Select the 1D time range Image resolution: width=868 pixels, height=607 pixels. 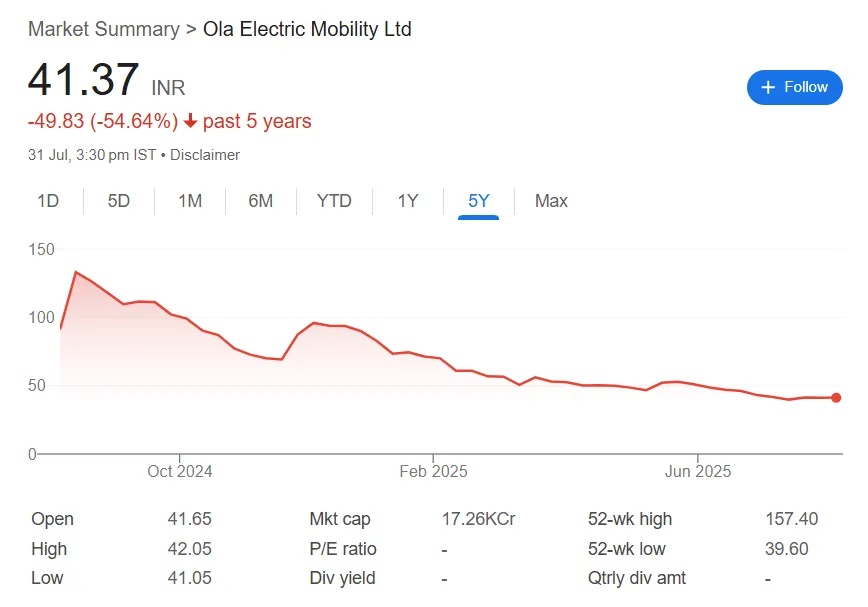[x=48, y=201]
